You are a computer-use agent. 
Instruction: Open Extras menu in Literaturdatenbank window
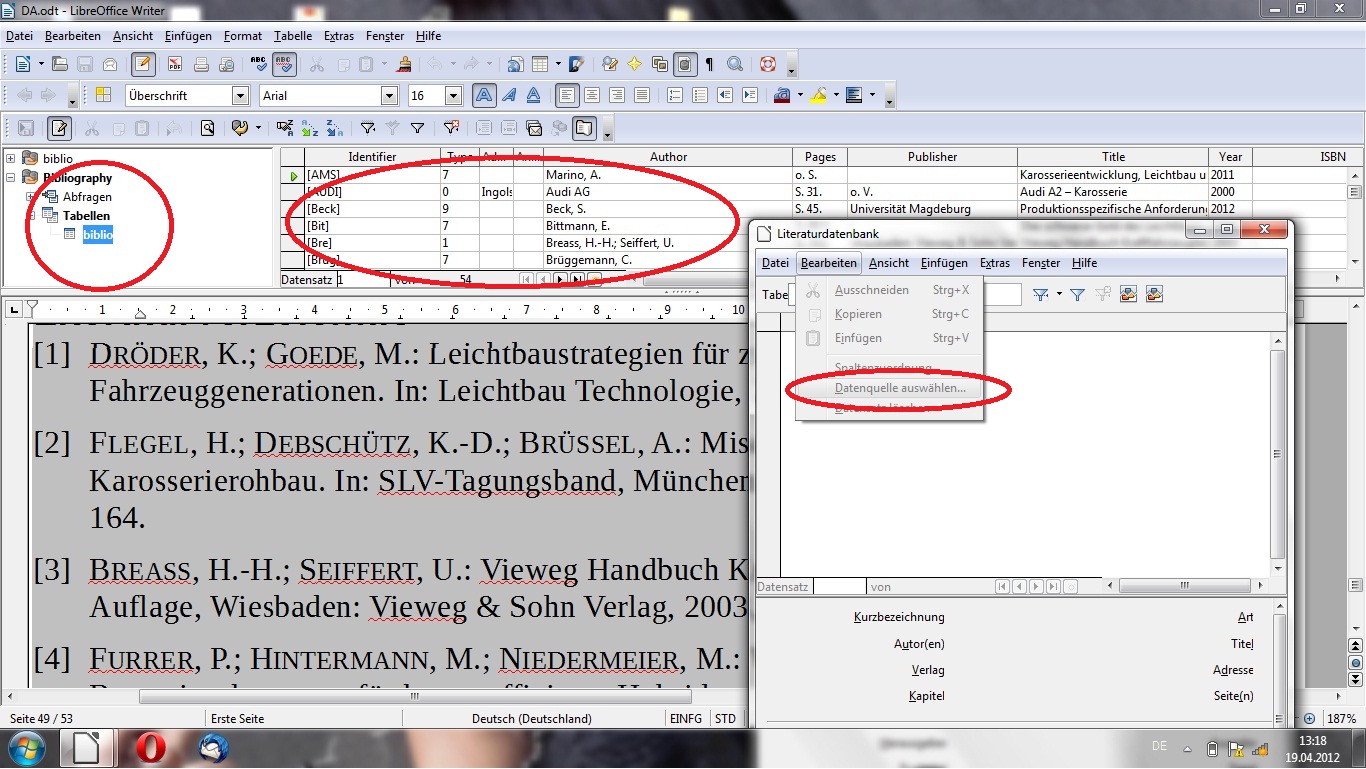click(994, 263)
